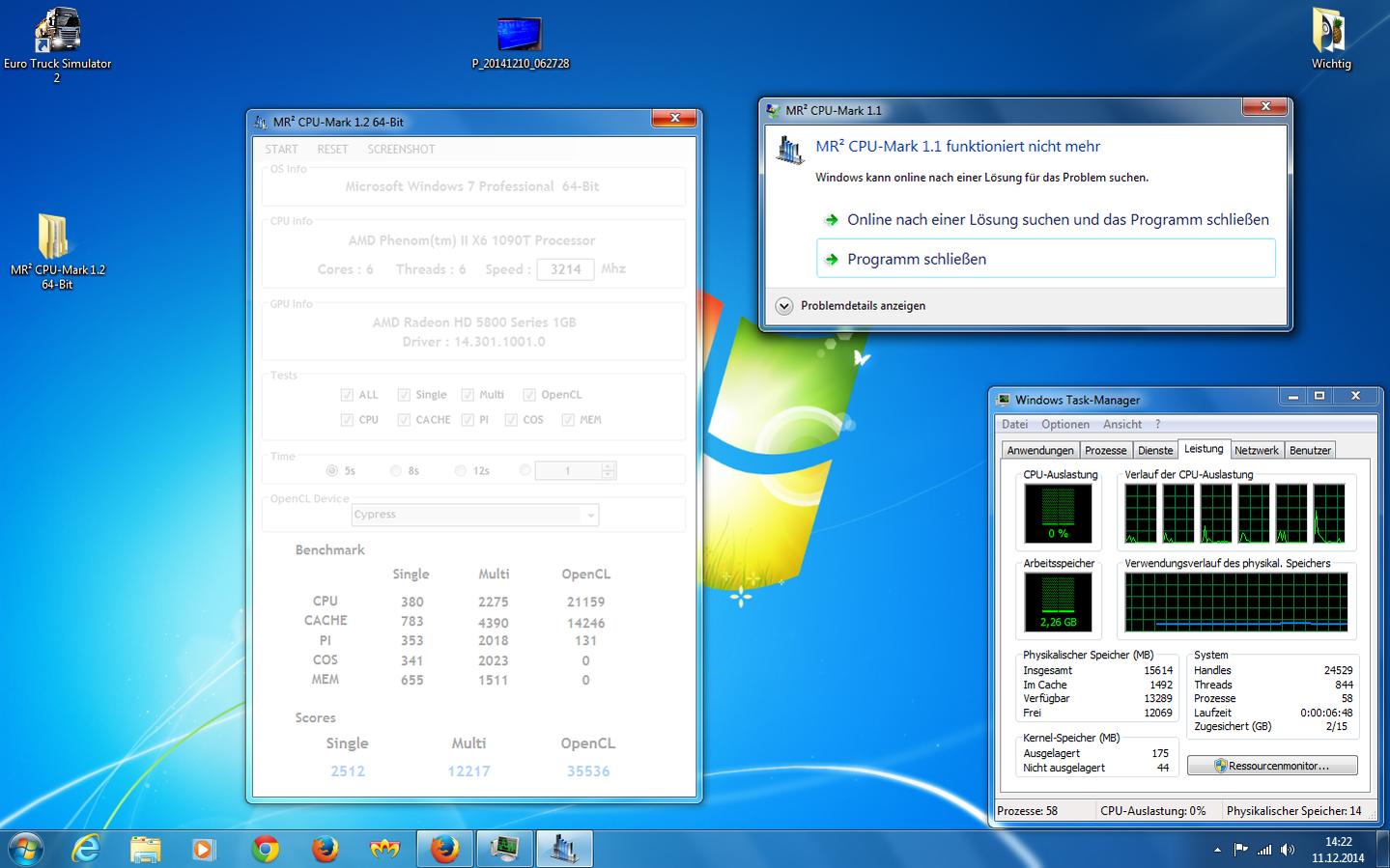Viewport: 1390px width, 868px height.
Task: Open Windows Explorer from the taskbar
Action: (x=146, y=849)
